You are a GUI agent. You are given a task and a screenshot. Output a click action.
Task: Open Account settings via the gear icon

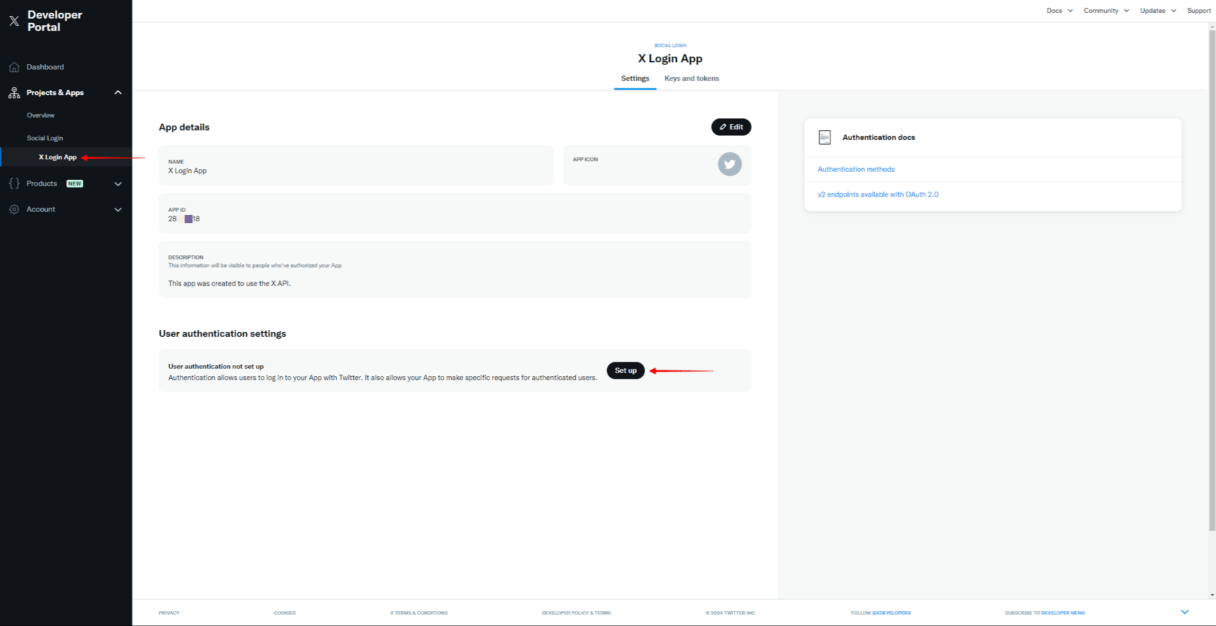(14, 209)
